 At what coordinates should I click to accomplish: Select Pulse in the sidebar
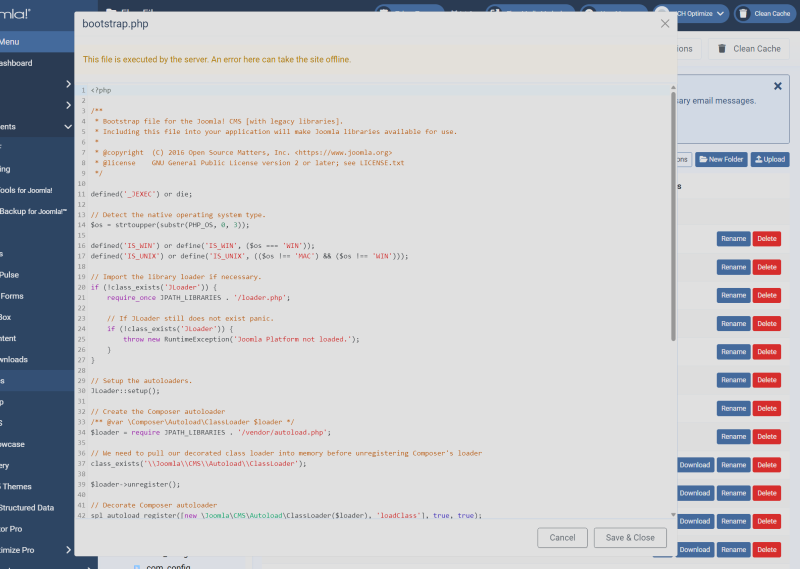pyautogui.click(x=10, y=275)
